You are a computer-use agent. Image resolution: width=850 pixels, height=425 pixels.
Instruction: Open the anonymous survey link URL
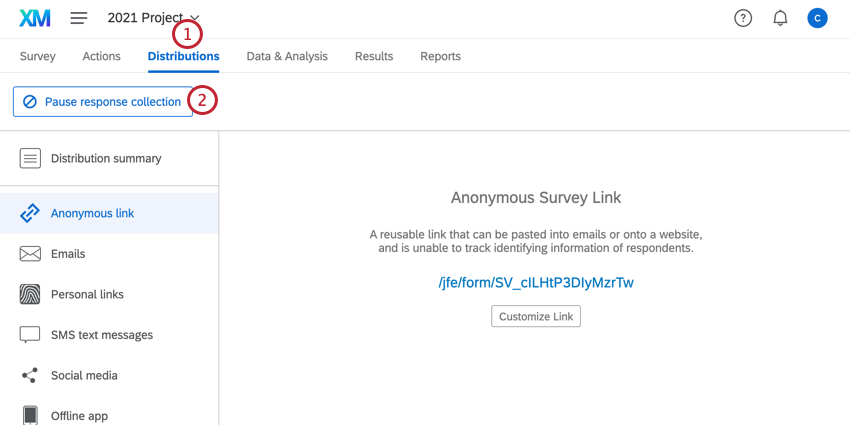click(536, 283)
